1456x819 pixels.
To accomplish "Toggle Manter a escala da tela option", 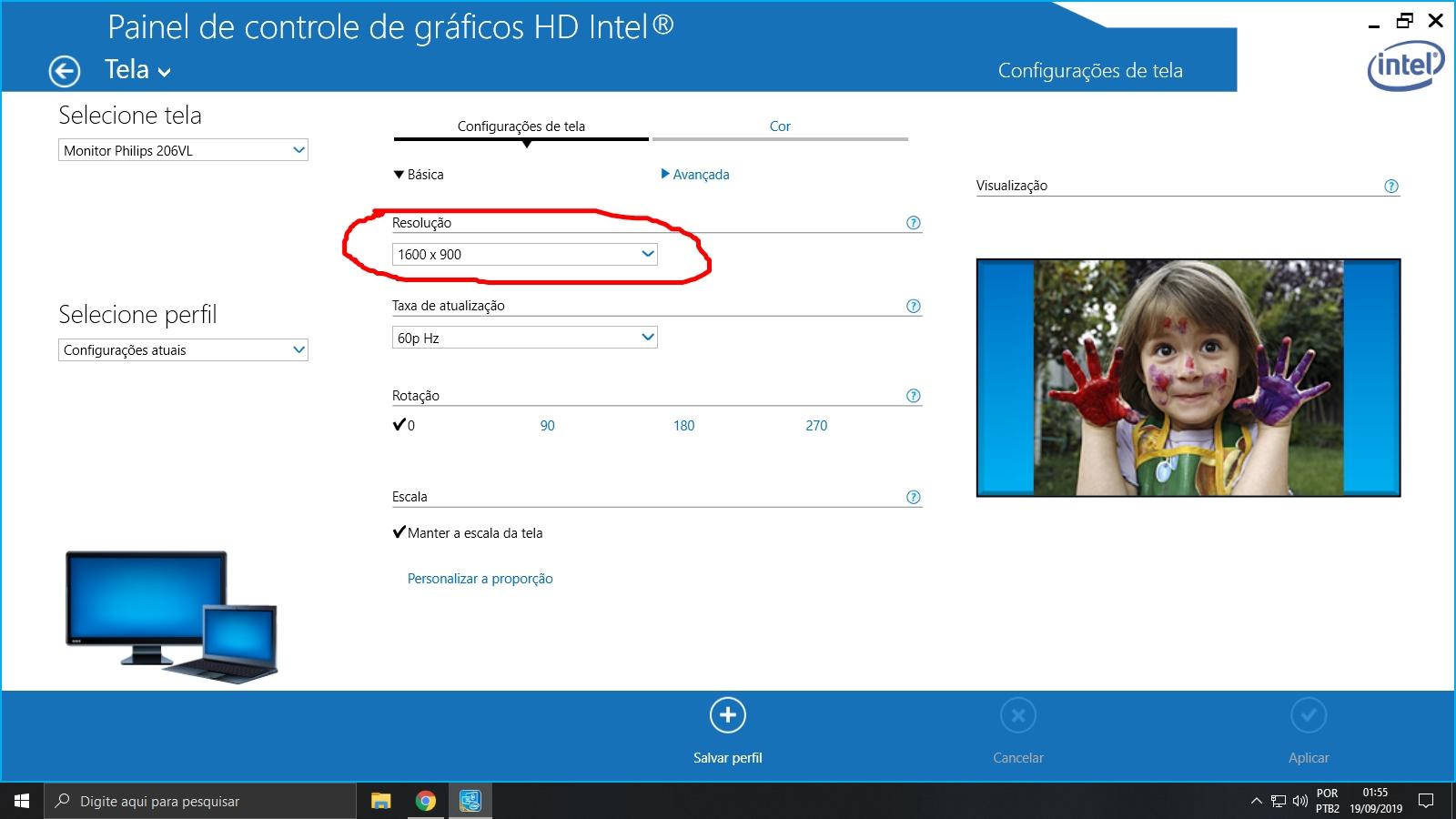I will pyautogui.click(x=468, y=533).
